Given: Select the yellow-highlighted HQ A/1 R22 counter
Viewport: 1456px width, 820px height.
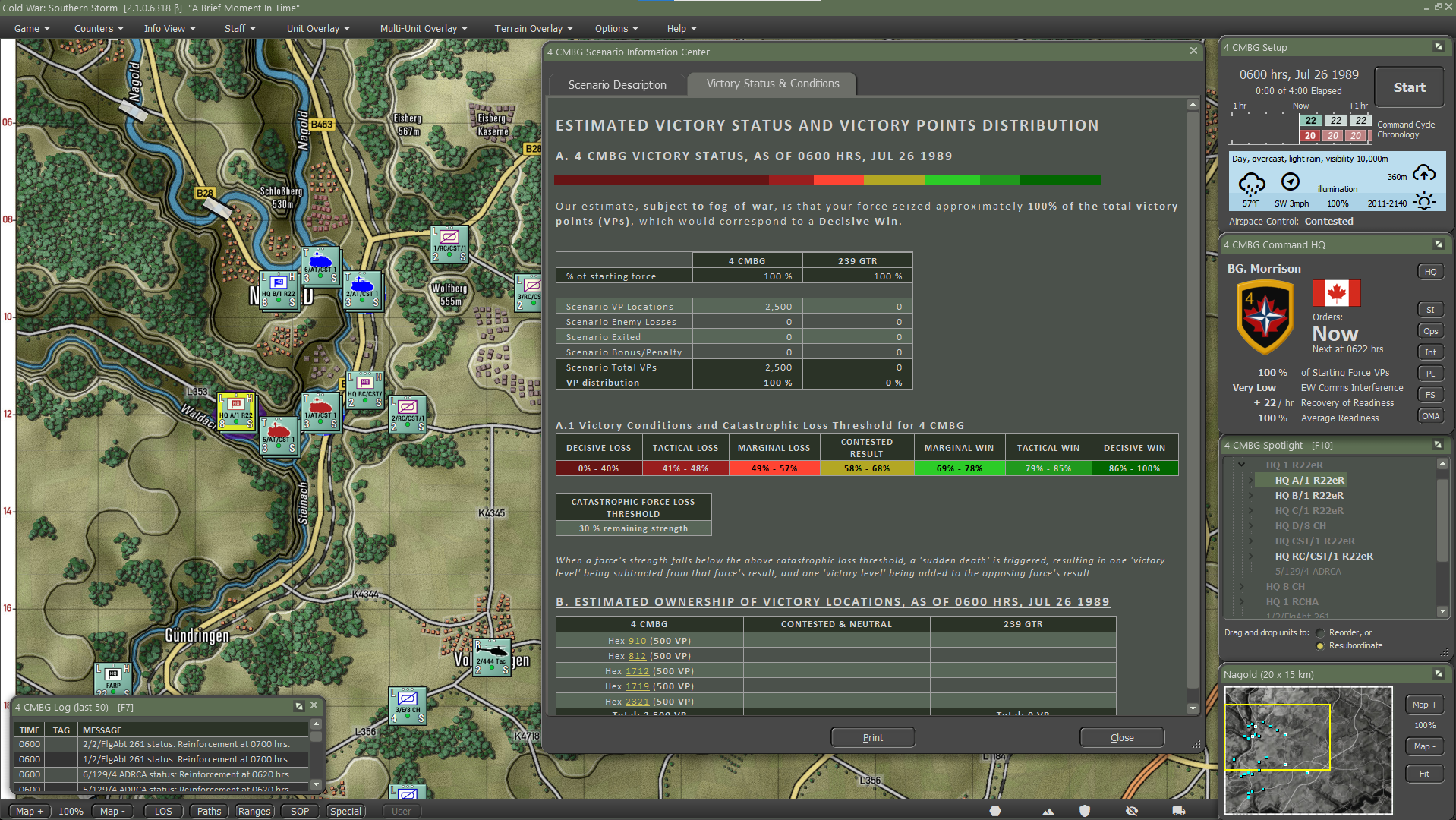Looking at the screenshot, I should 236,412.
